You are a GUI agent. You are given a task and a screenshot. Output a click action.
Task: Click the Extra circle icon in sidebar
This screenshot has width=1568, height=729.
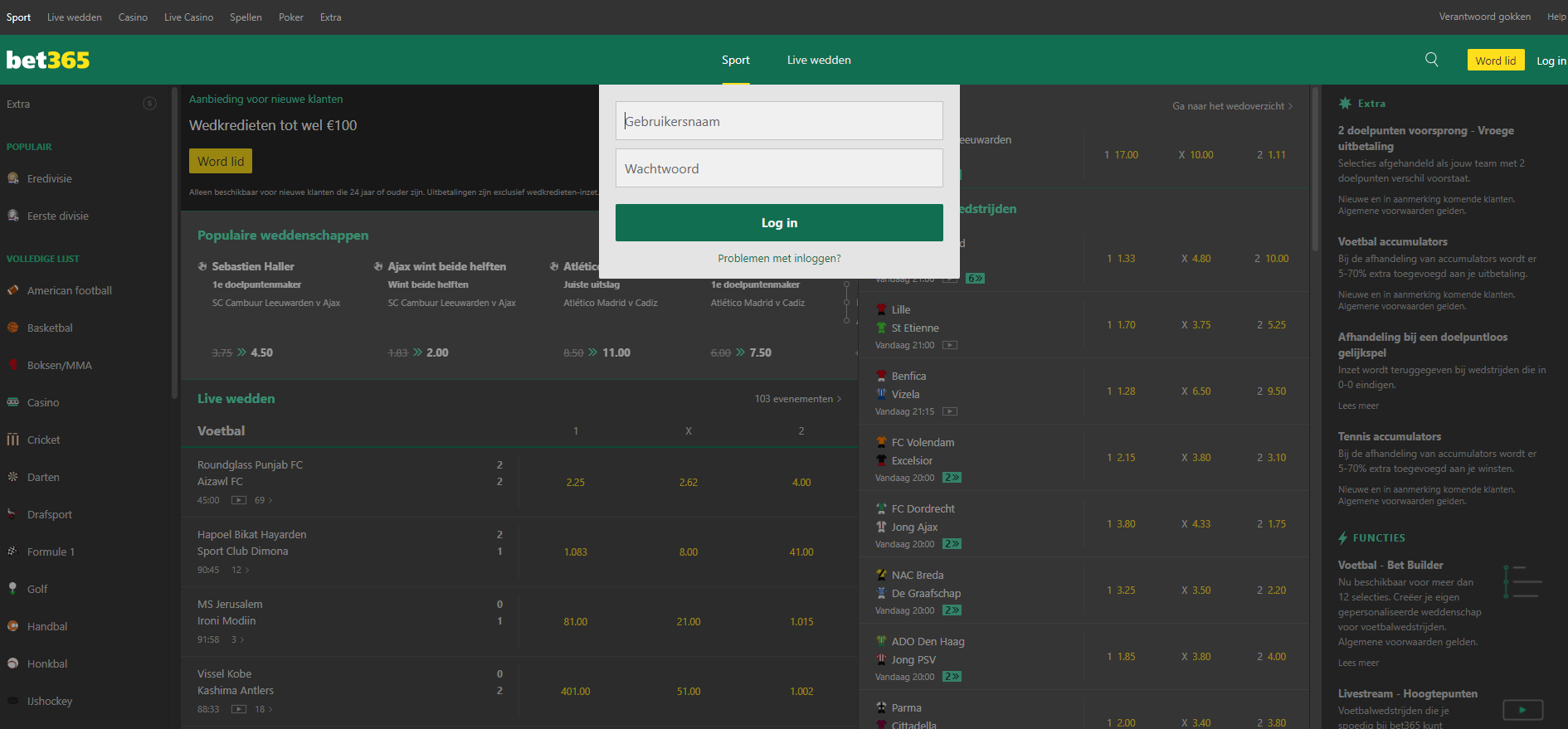150,104
